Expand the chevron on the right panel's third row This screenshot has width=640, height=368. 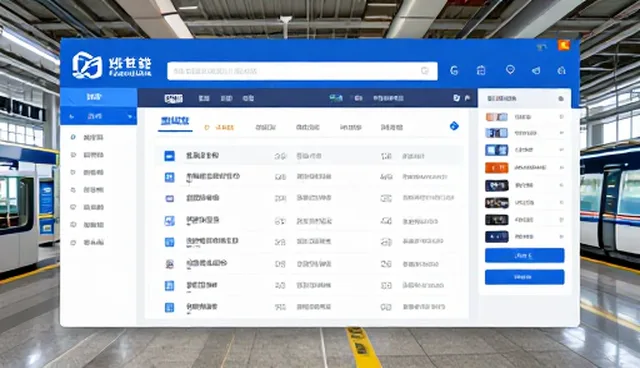pyautogui.click(x=562, y=150)
